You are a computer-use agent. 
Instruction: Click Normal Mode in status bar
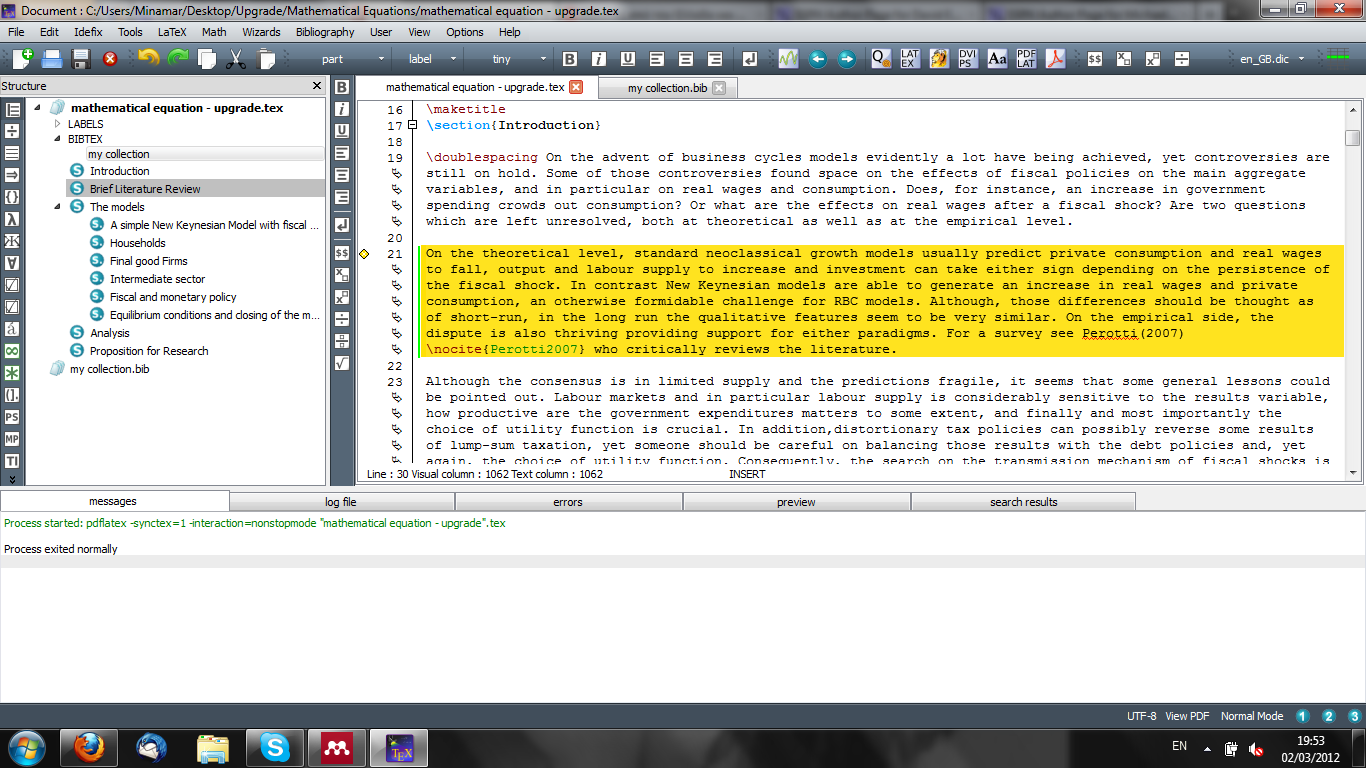coord(1252,716)
